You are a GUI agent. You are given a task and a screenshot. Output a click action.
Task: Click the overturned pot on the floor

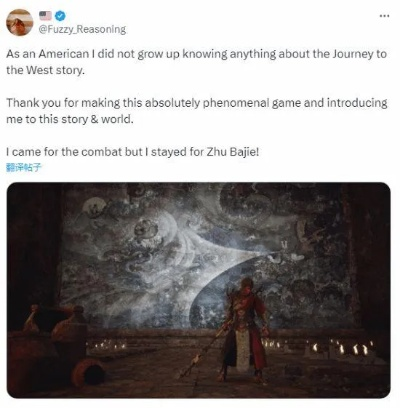[87, 373]
